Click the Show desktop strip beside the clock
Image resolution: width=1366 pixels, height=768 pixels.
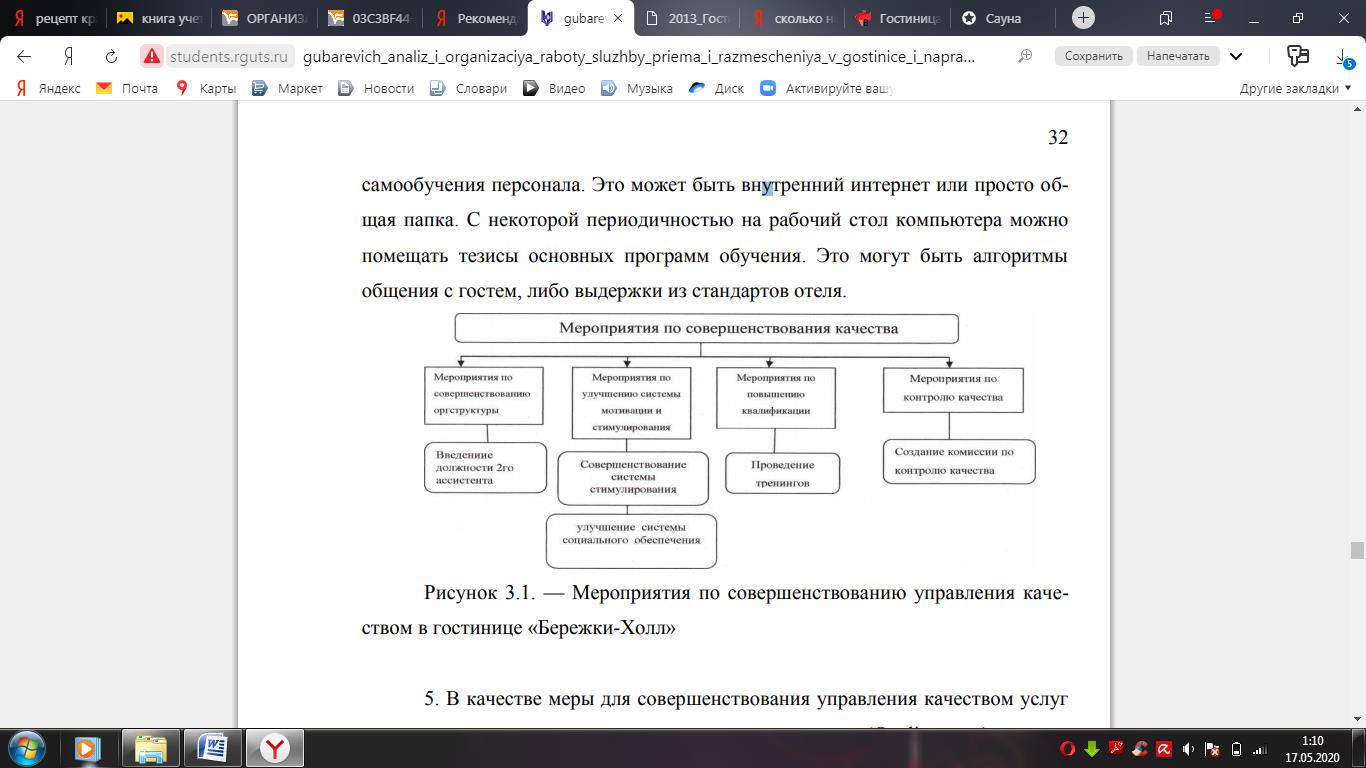(1360, 749)
